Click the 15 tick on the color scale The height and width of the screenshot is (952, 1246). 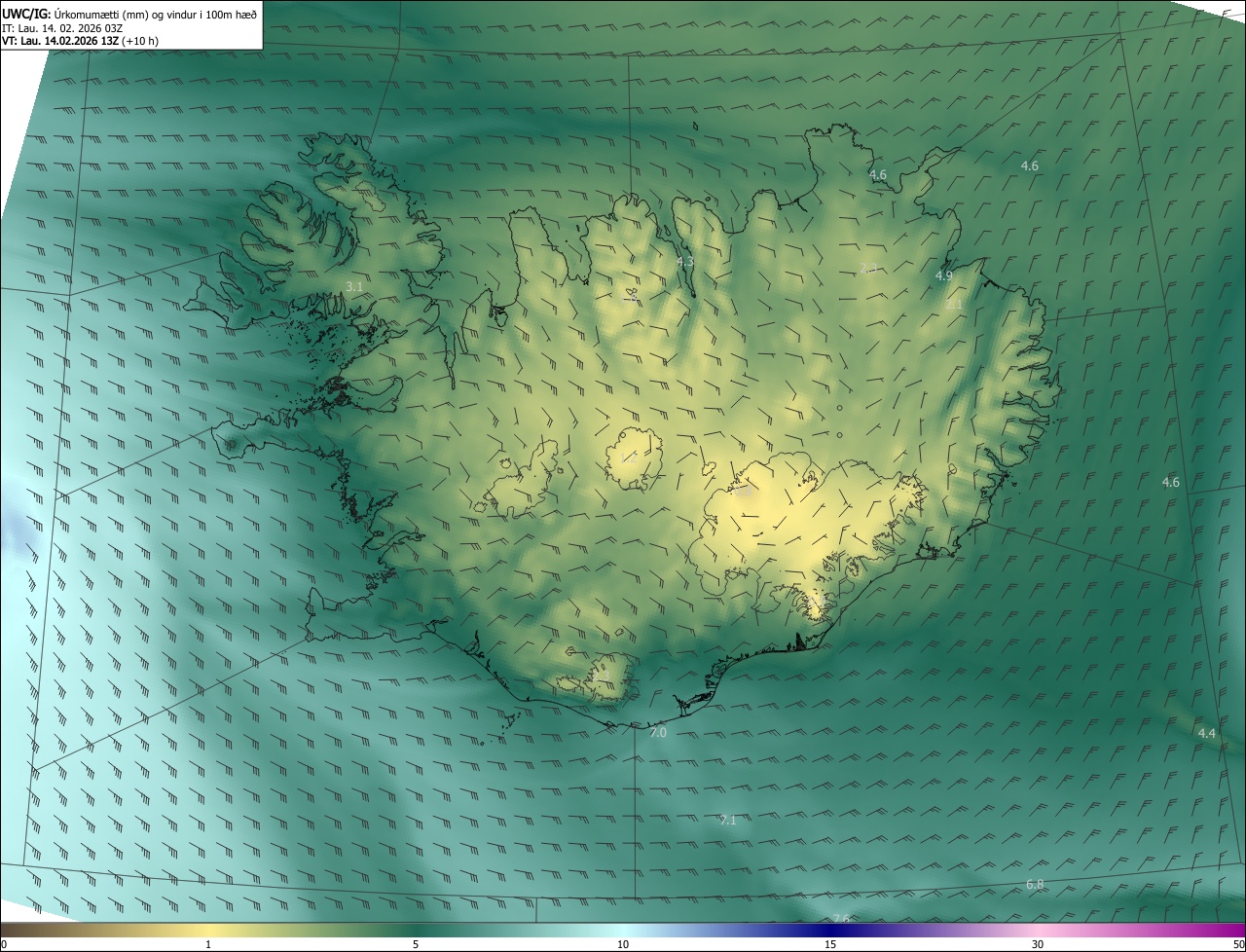(830, 944)
